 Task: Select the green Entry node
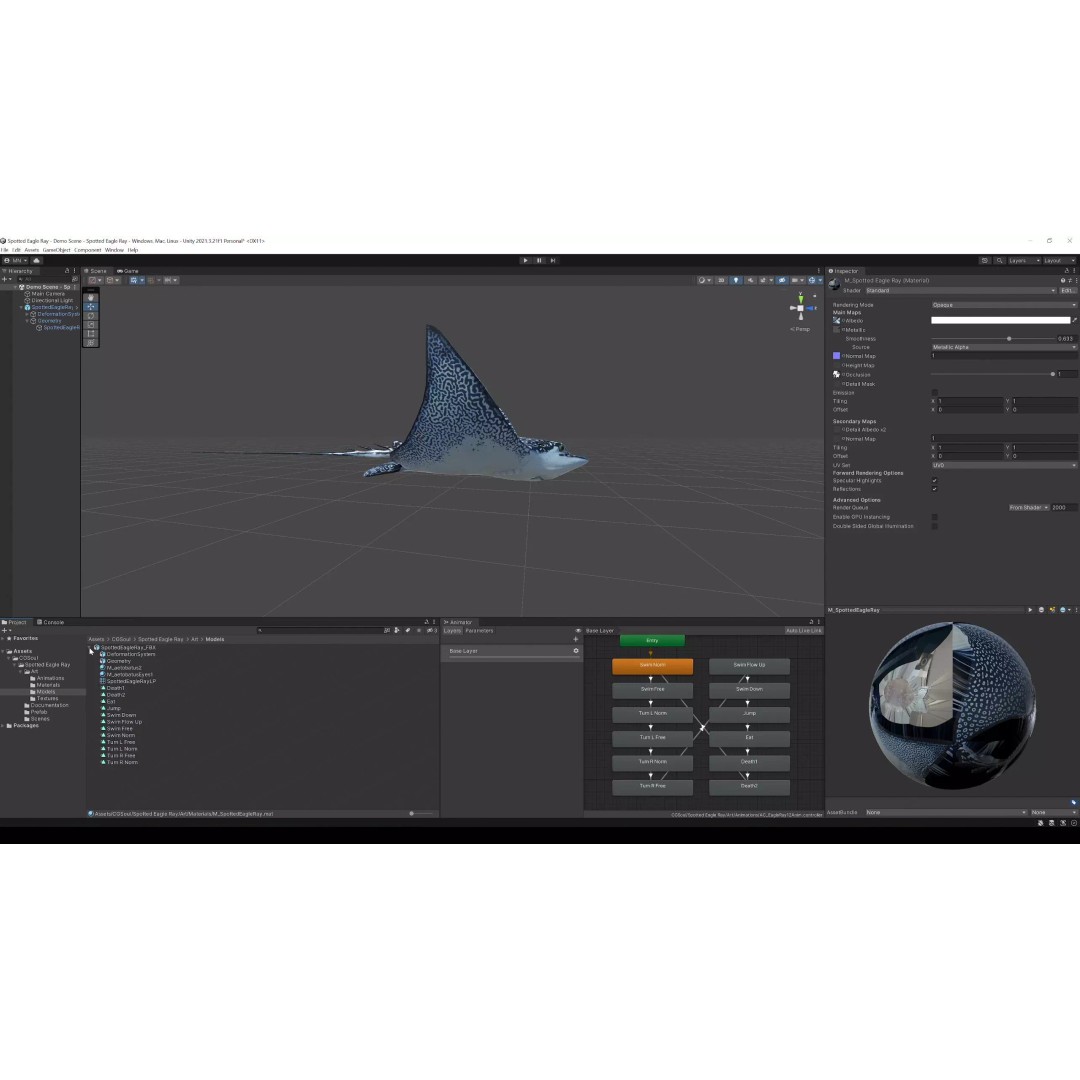[x=652, y=641]
